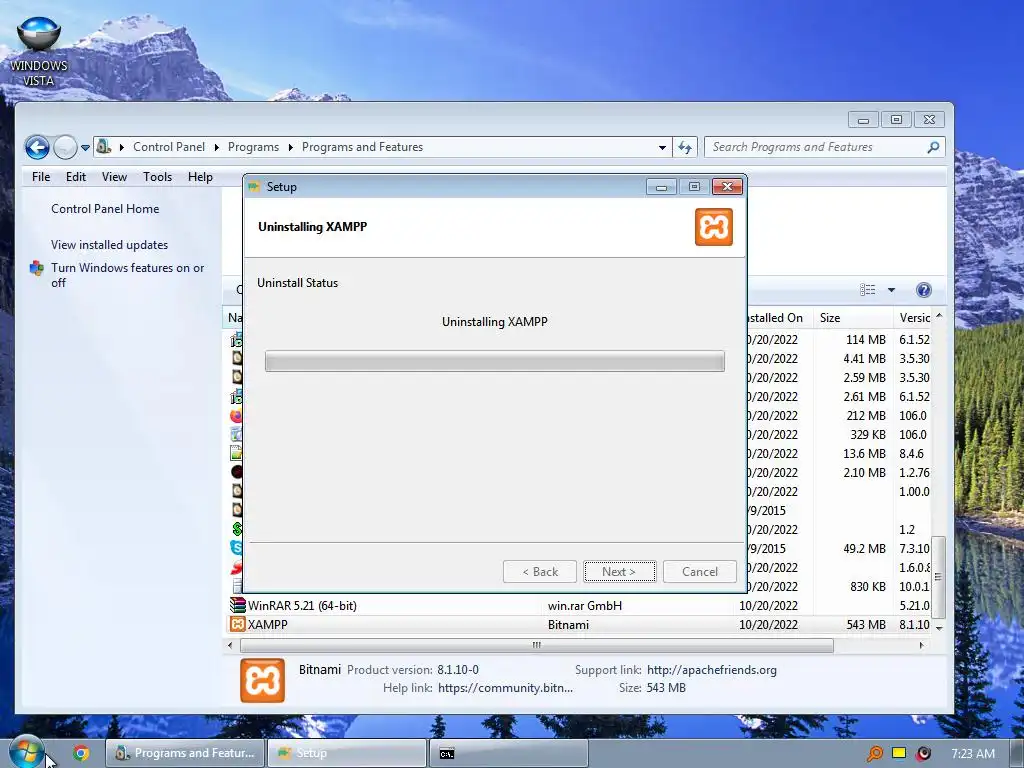Select the WinRAR 5.21 (64-bit) row

click(579, 606)
